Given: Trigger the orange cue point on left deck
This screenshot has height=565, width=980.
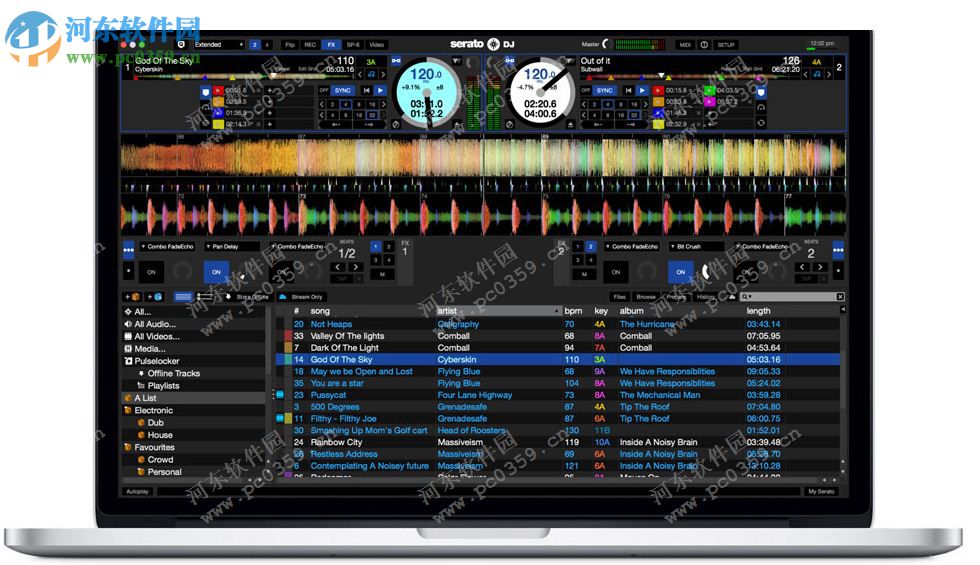Looking at the screenshot, I should [x=218, y=101].
